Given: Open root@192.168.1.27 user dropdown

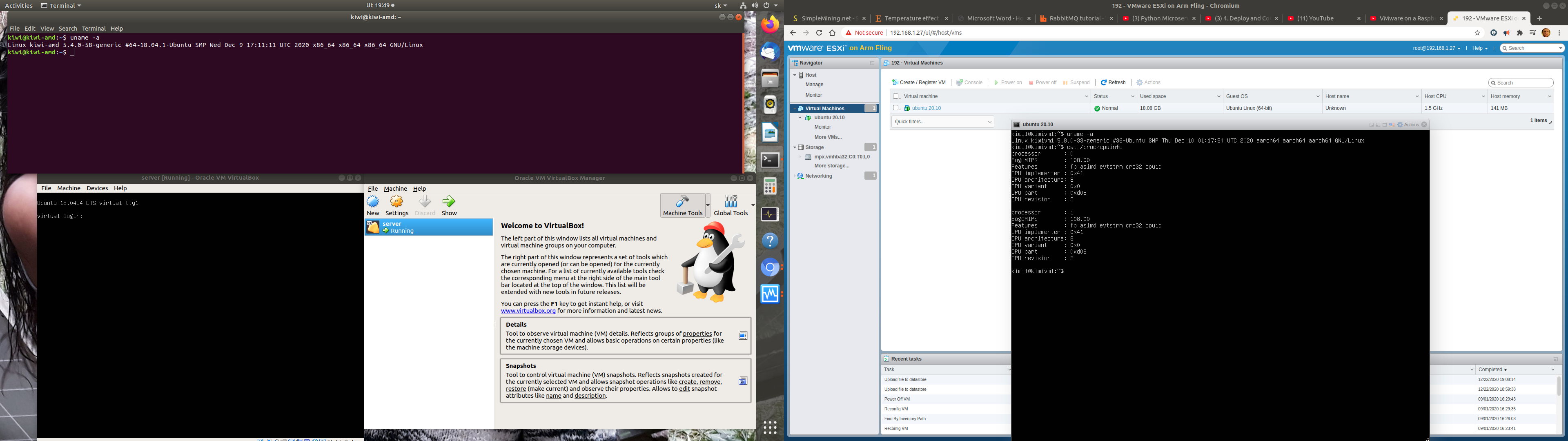Looking at the screenshot, I should (1436, 48).
